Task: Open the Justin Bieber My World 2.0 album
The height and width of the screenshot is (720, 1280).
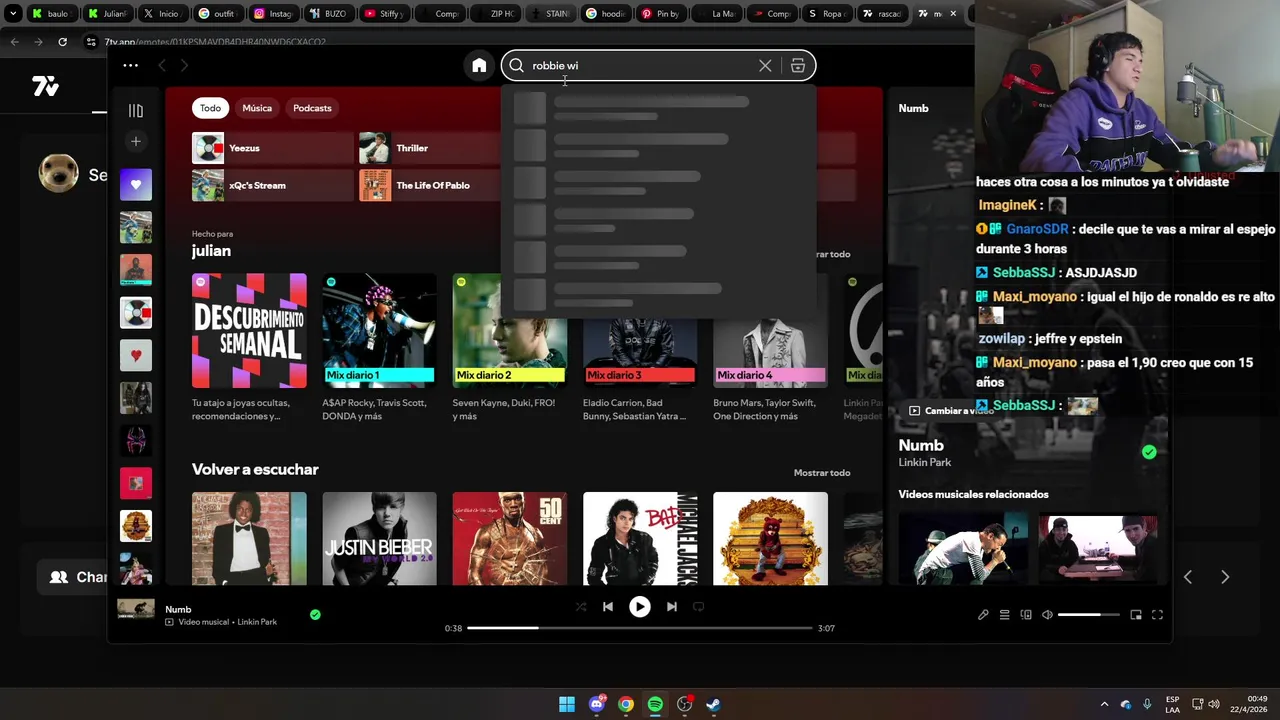Action: [x=379, y=538]
